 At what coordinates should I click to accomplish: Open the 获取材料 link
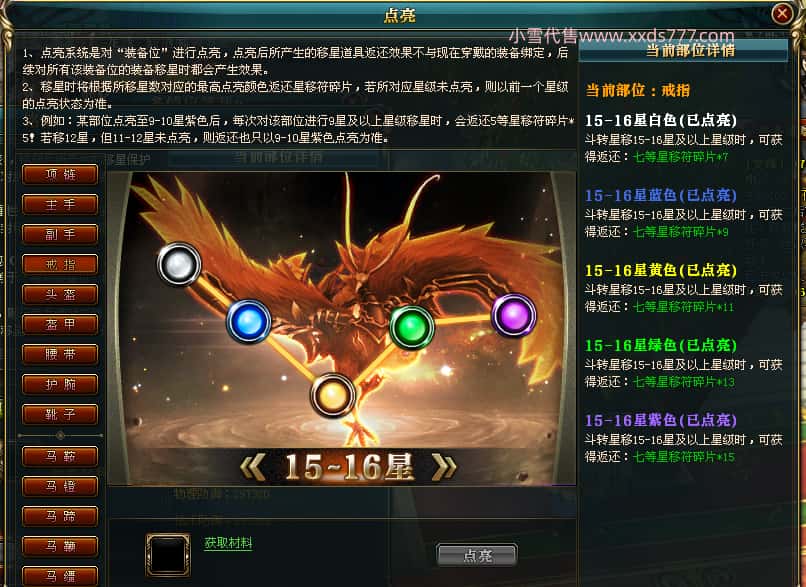[x=228, y=543]
